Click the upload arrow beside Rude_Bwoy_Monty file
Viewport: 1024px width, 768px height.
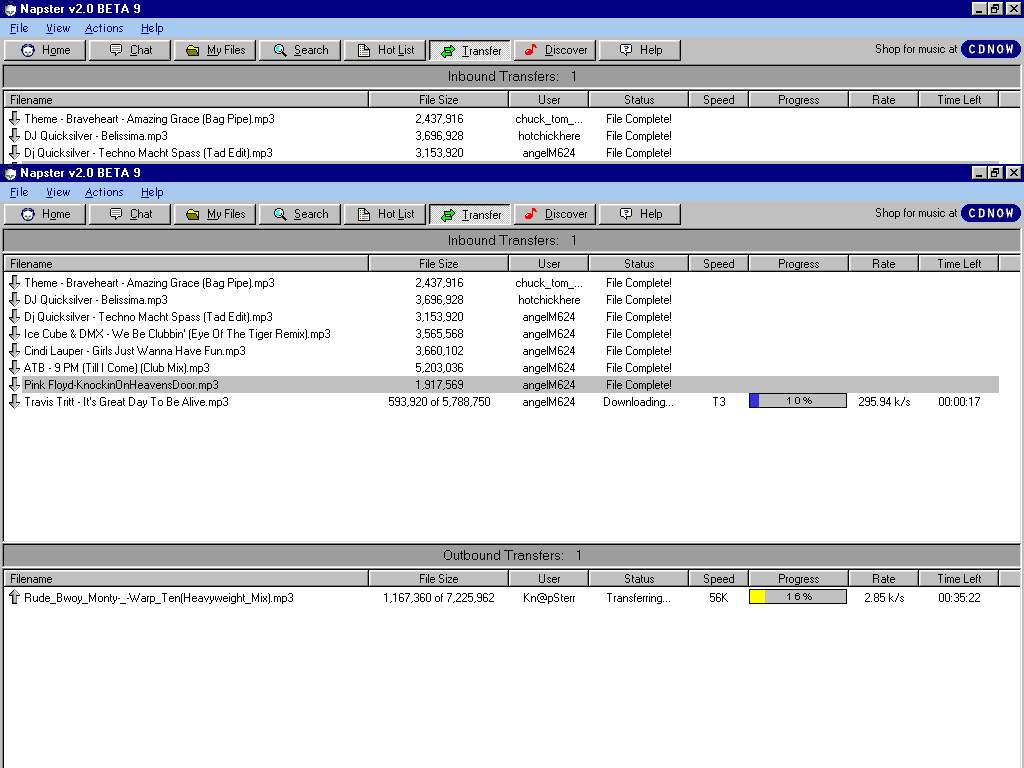[14, 598]
